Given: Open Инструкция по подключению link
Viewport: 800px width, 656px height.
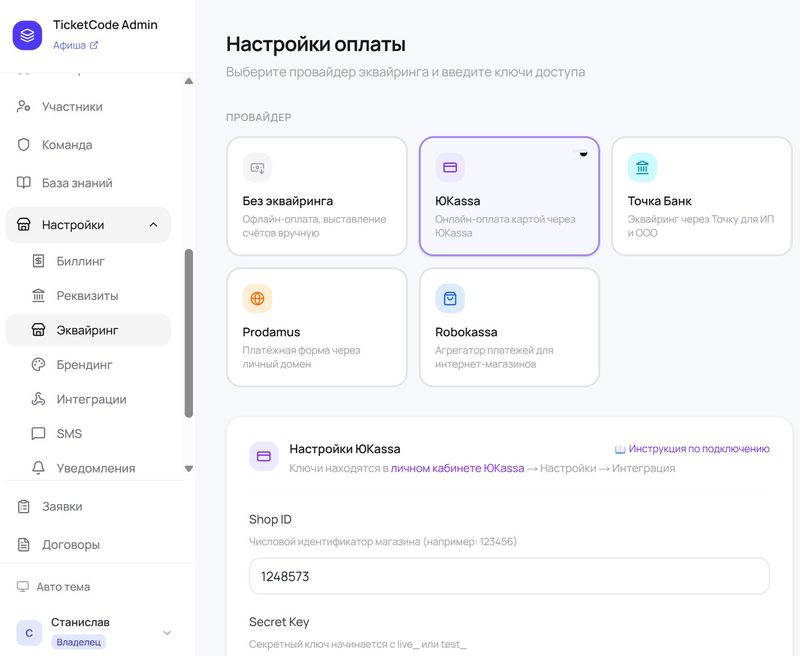Looking at the screenshot, I should point(692,449).
